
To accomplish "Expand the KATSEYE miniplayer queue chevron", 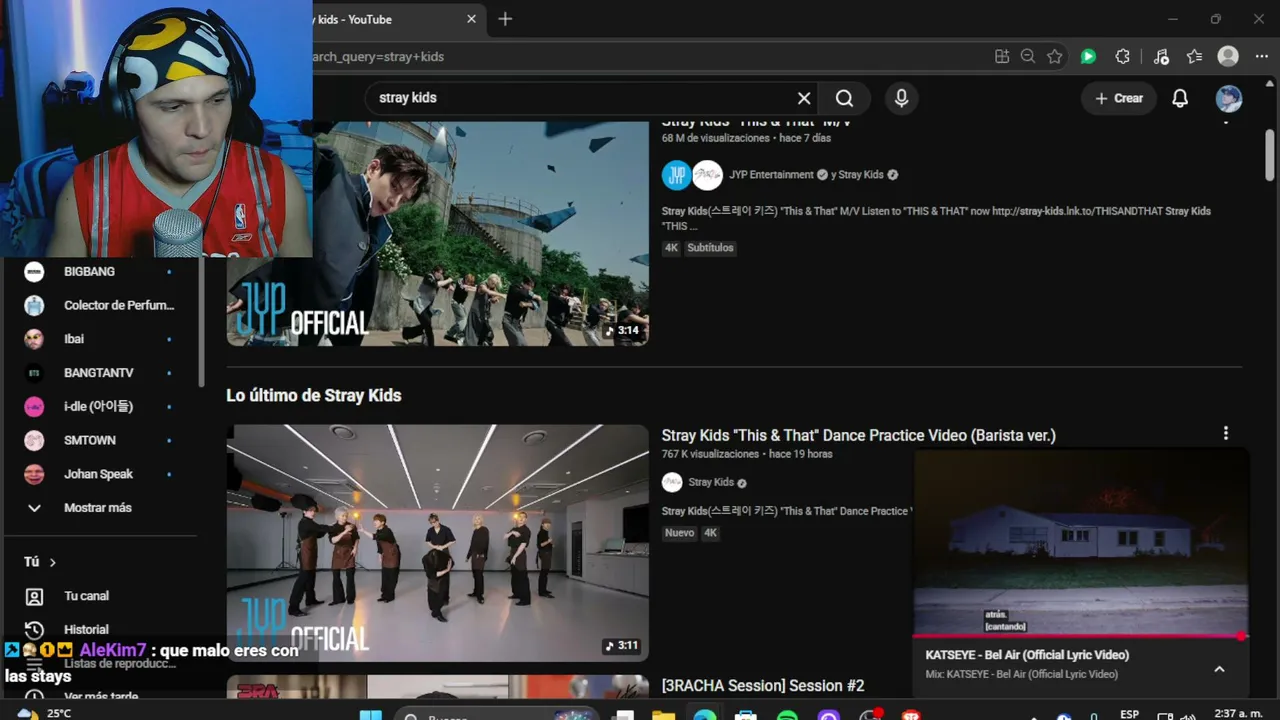I will (1219, 669).
